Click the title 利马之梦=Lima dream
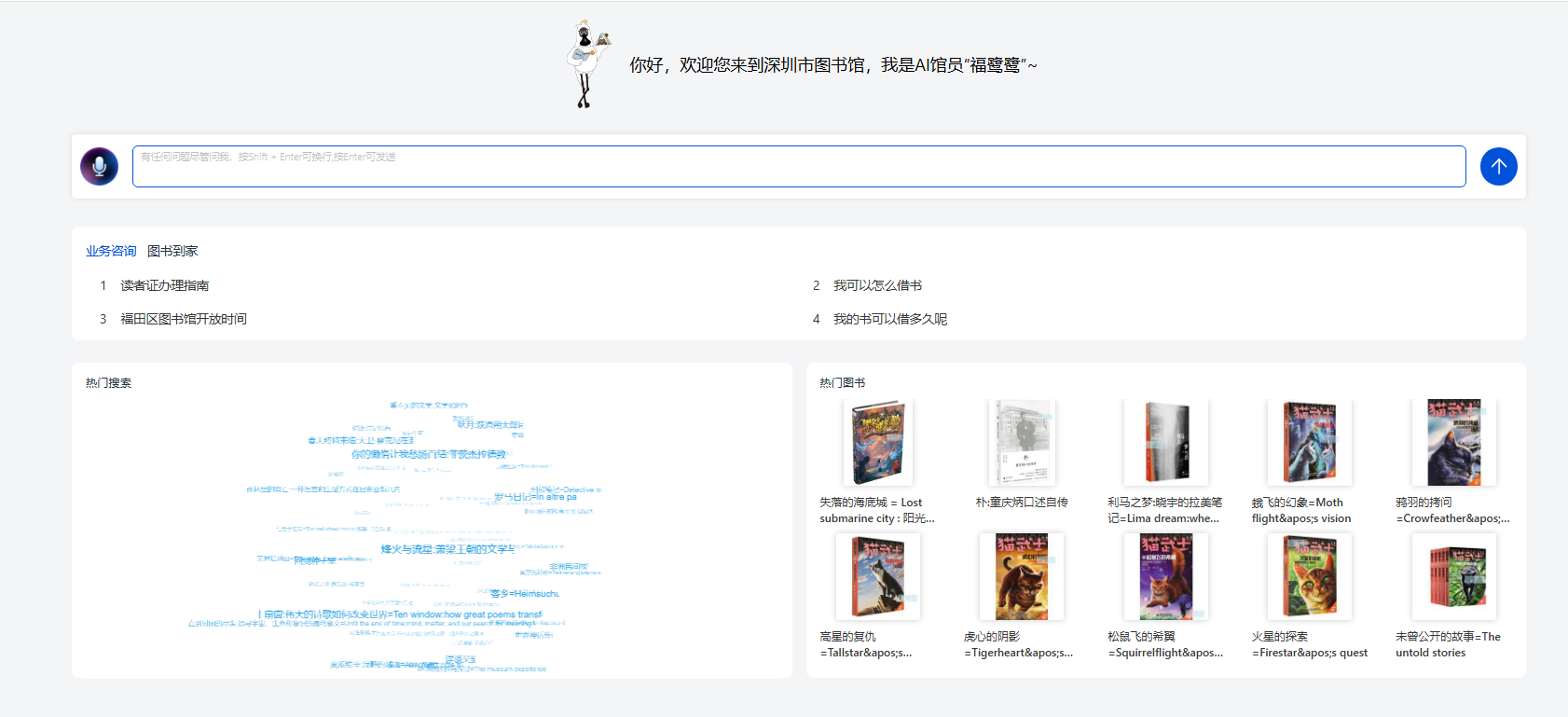This screenshot has width=1568, height=717. pyautogui.click(x=1165, y=510)
